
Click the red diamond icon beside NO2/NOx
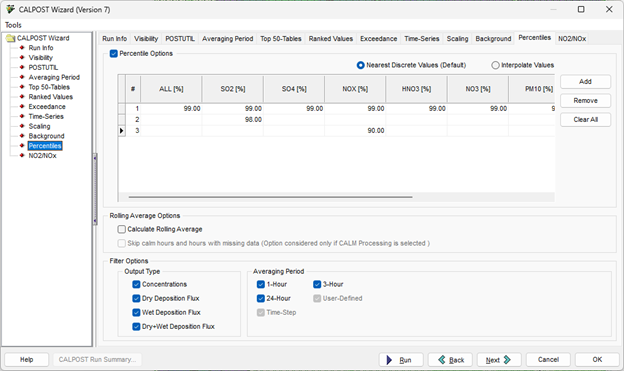tap(22, 156)
